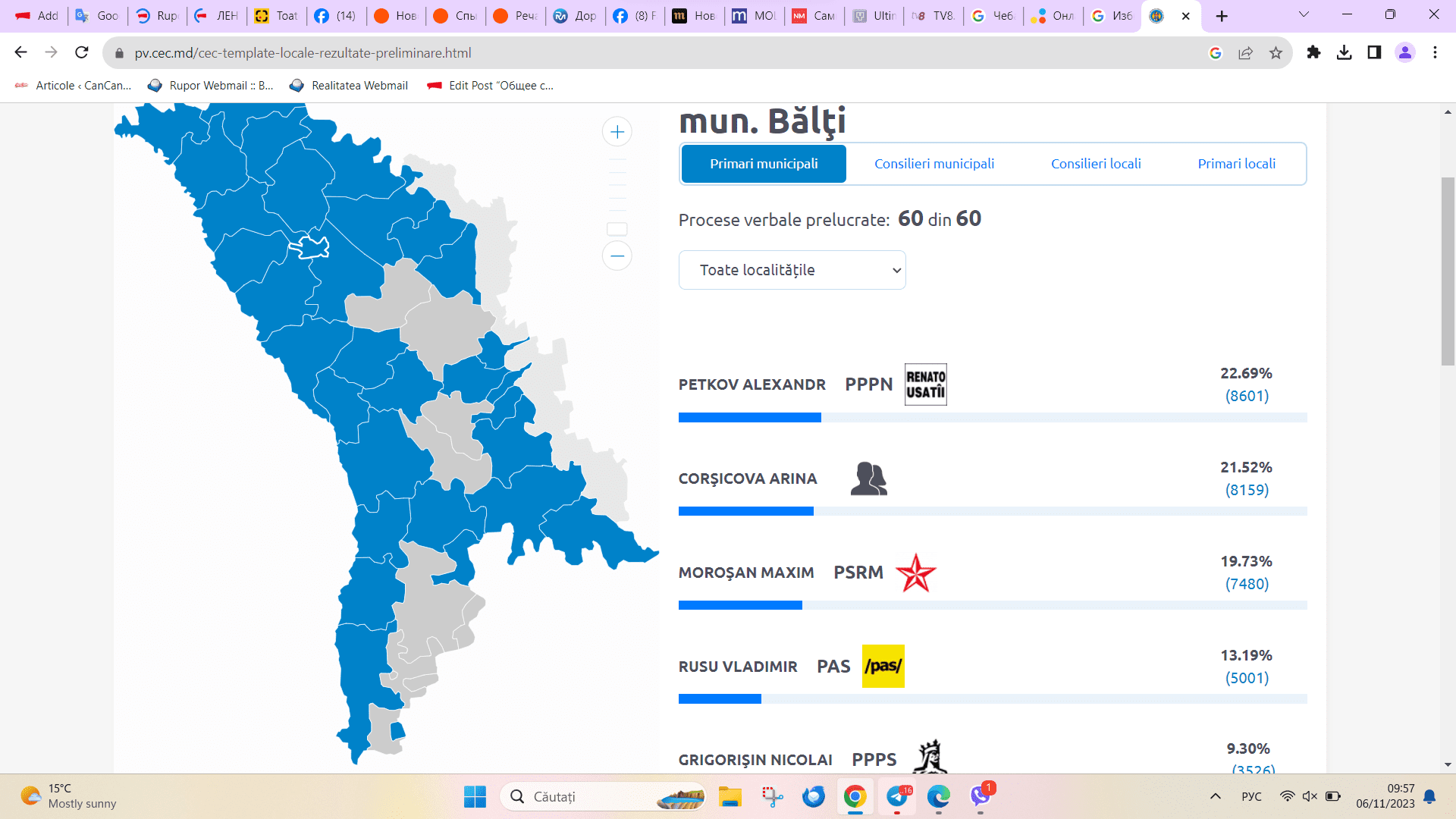Click the browser reload page icon
The height and width of the screenshot is (819, 1456).
tap(82, 52)
